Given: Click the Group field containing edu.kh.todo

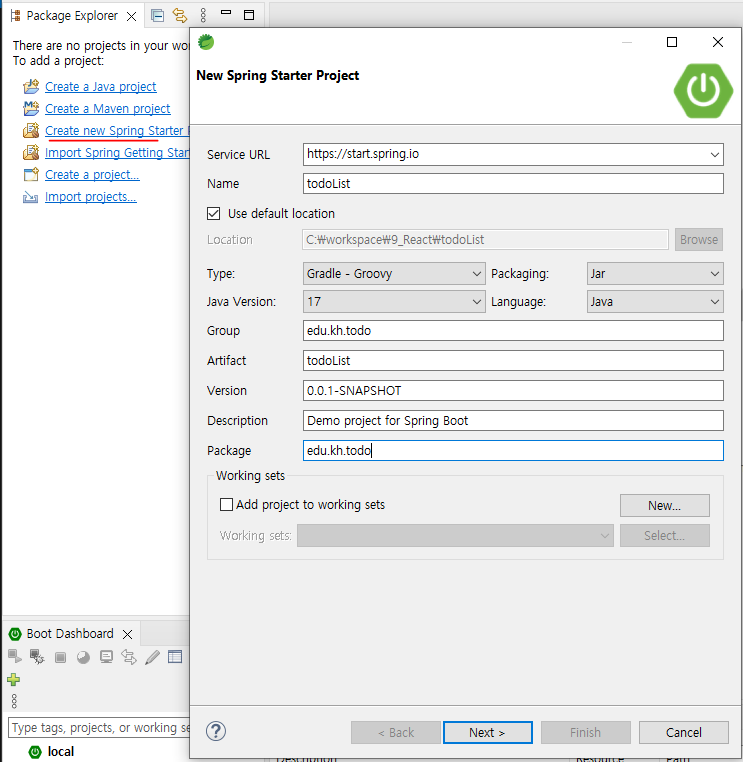Looking at the screenshot, I should click(x=513, y=330).
